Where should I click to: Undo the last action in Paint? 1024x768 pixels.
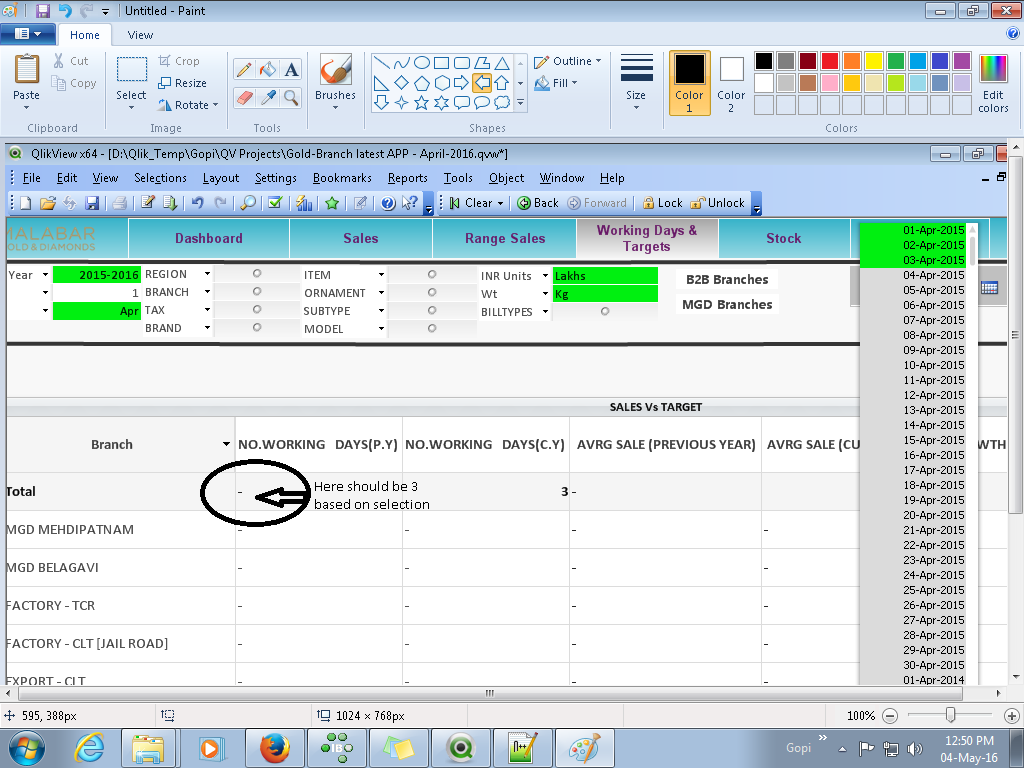click(65, 10)
